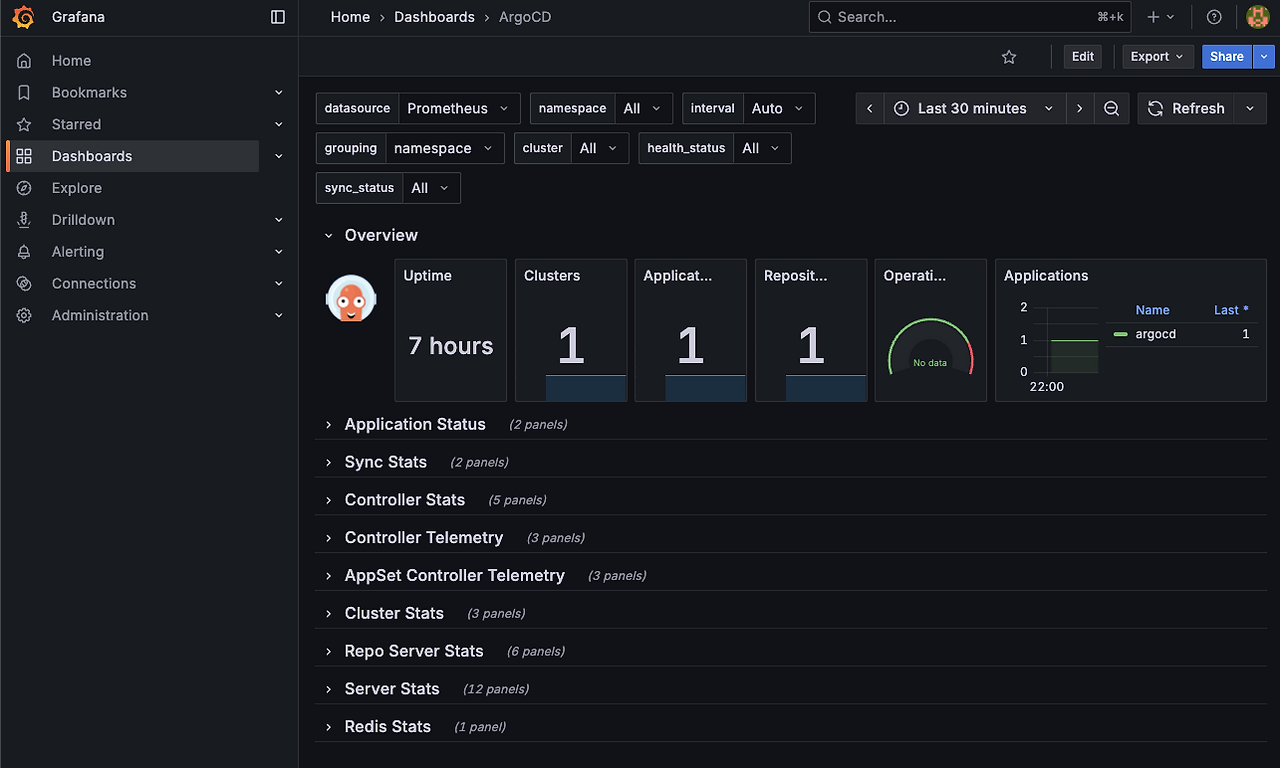This screenshot has width=1280, height=768.
Task: Open the health_status All dropdown
Action: [x=762, y=148]
